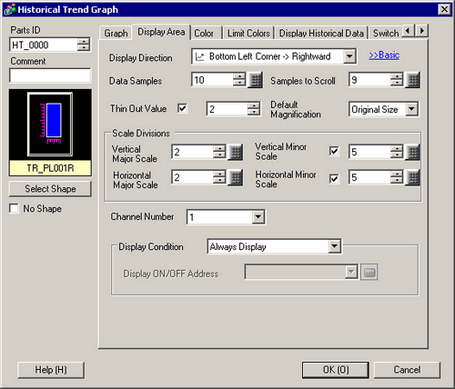Viewport: 455px width, 389px height.
Task: Click keypad icon for Horizontal Major Scale
Action: tap(235, 178)
